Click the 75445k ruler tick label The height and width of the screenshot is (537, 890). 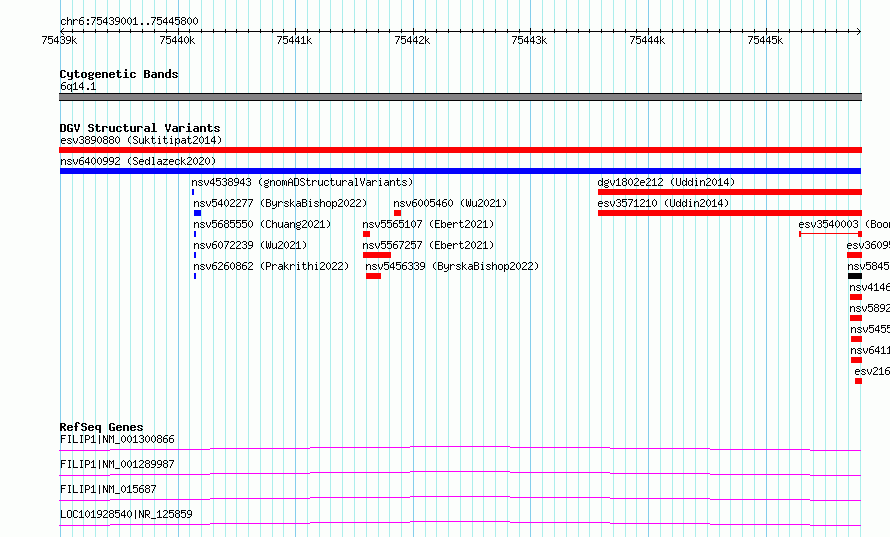765,40
